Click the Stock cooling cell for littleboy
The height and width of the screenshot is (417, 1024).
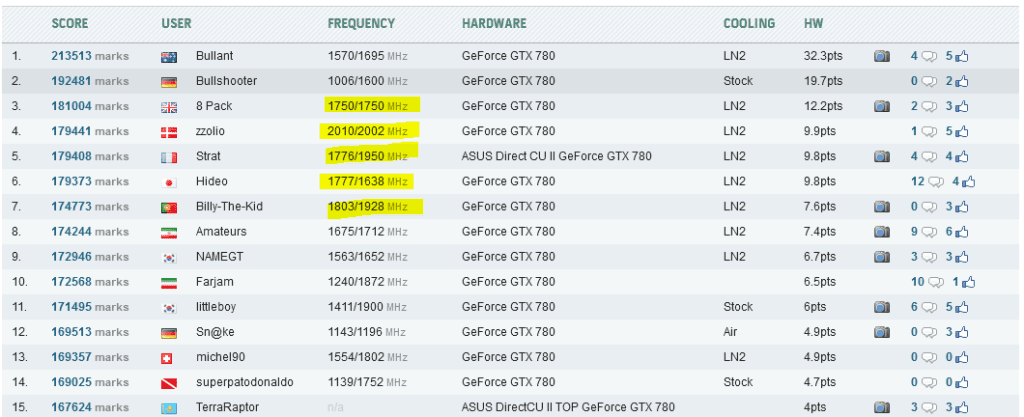[738, 307]
